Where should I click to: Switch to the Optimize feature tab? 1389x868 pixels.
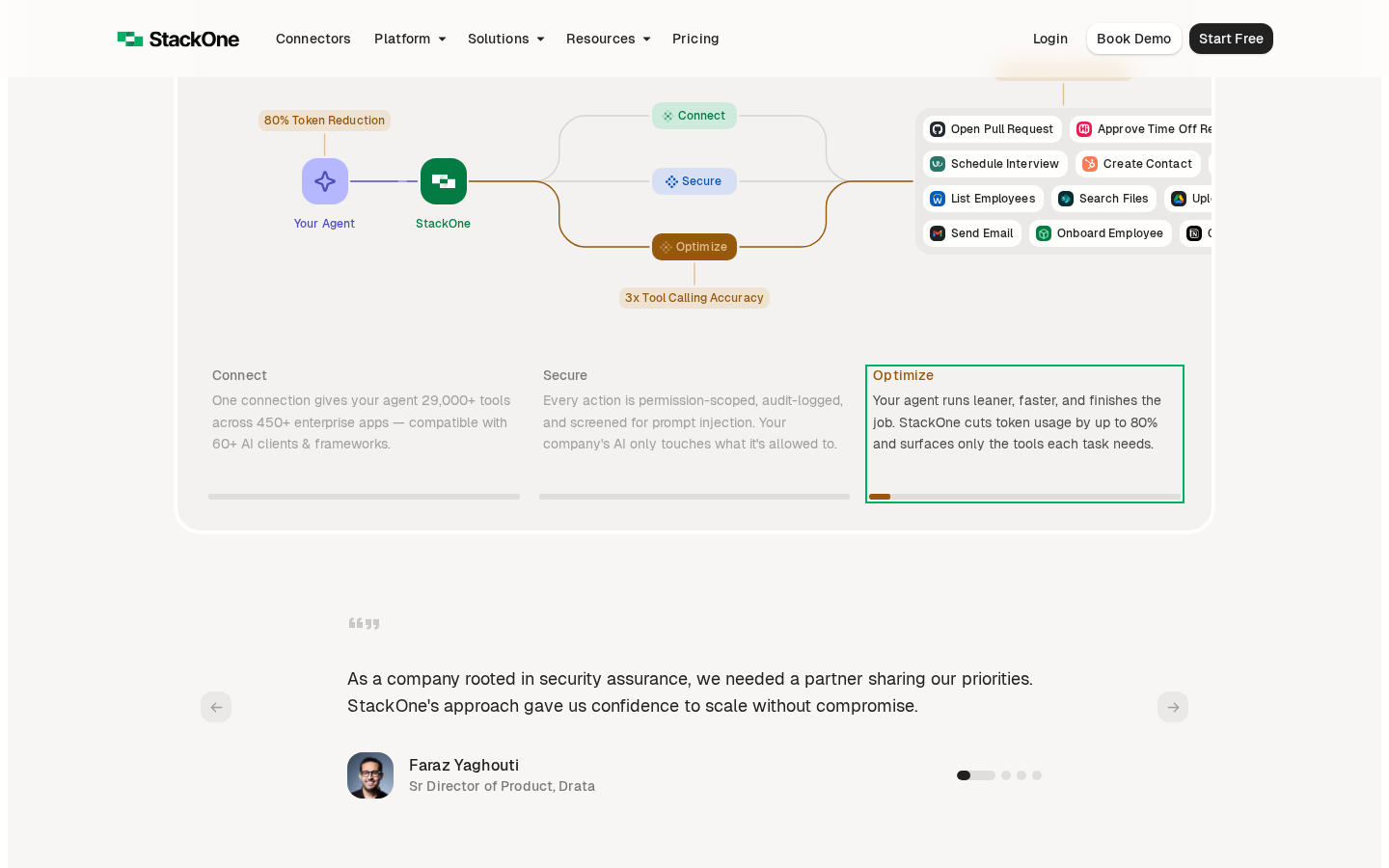[1024, 434]
